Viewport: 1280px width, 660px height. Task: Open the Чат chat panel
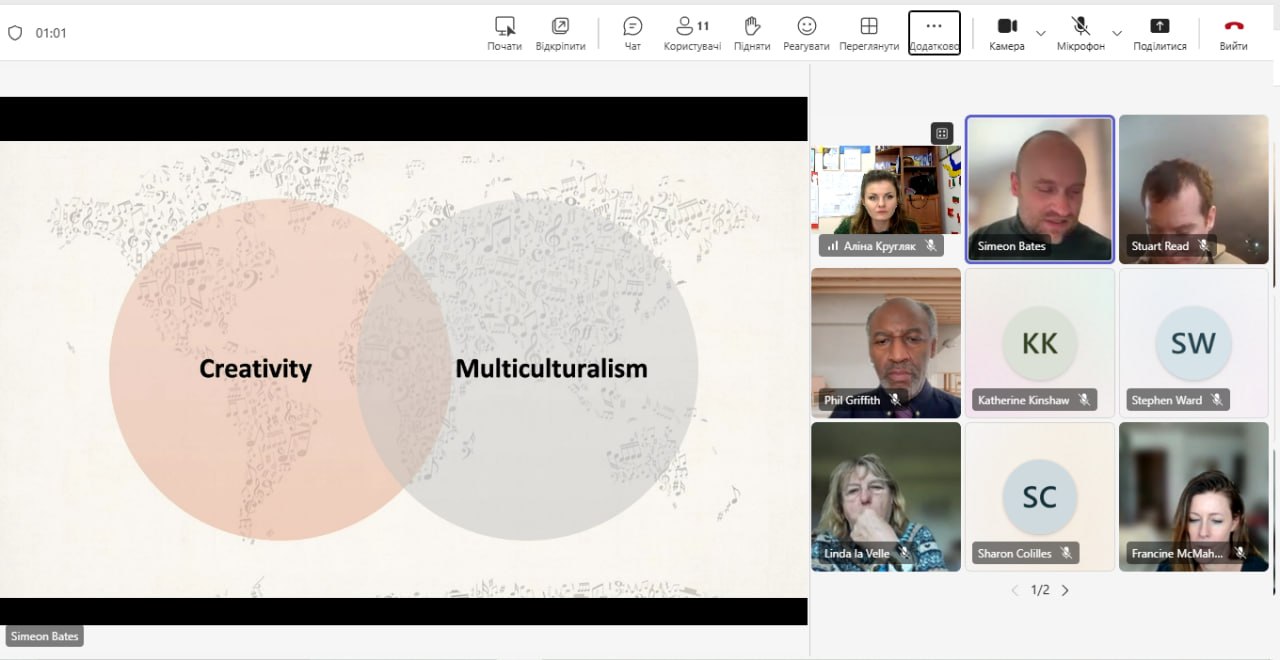pyautogui.click(x=632, y=27)
